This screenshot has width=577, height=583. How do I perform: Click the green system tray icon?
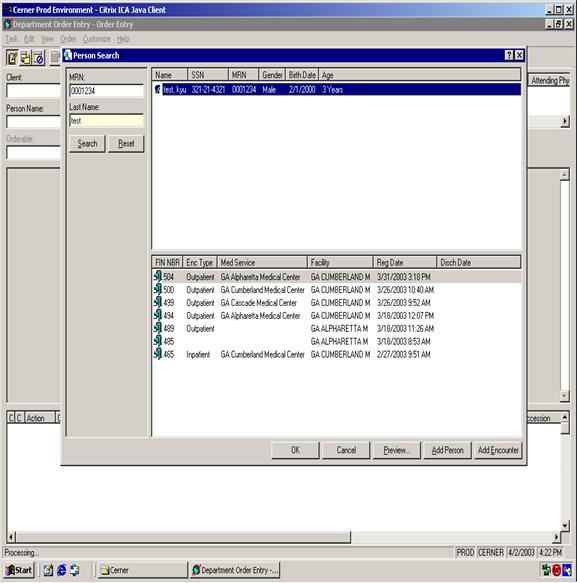[546, 570]
